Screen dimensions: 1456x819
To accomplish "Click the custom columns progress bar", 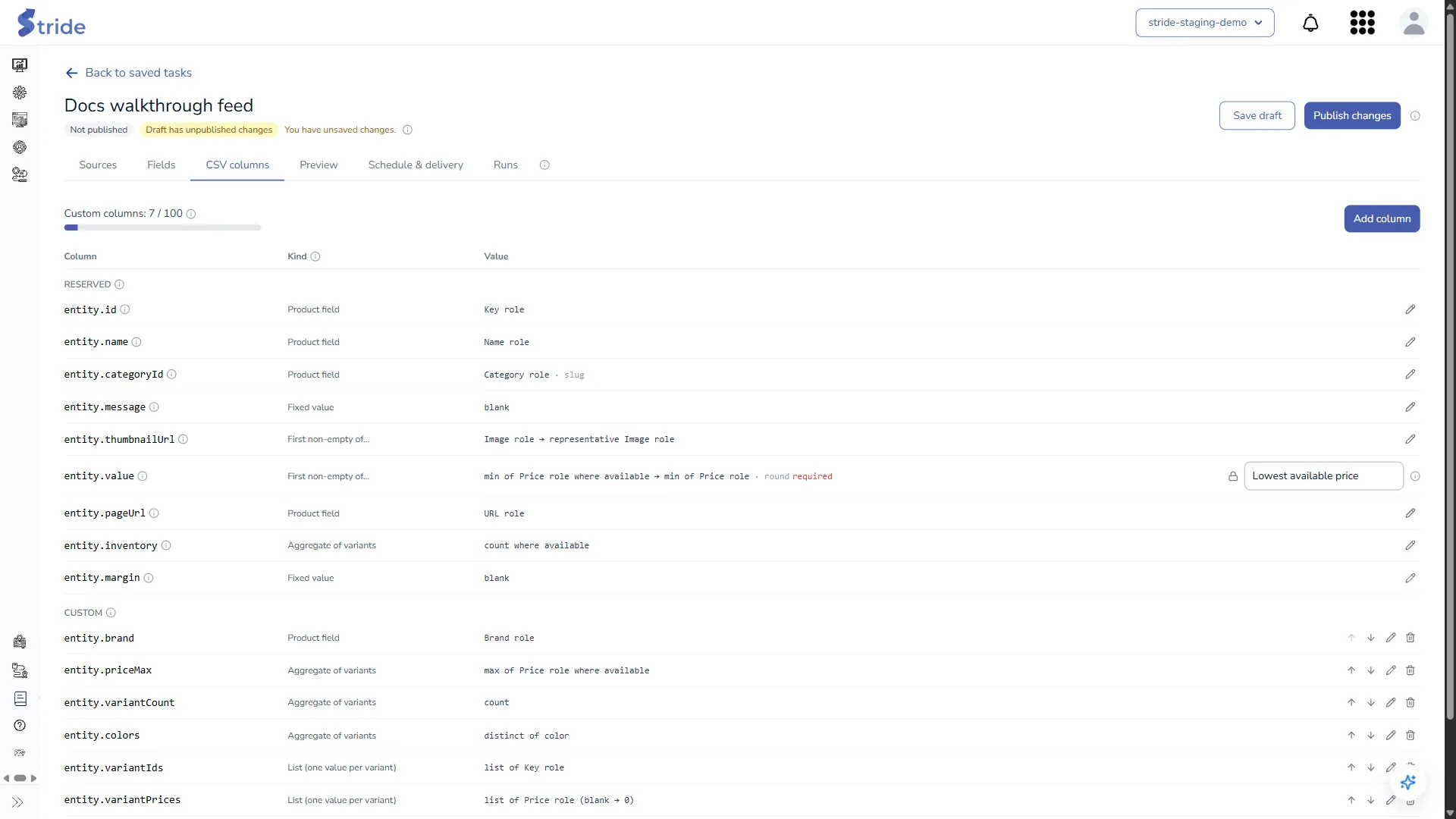I will [162, 227].
